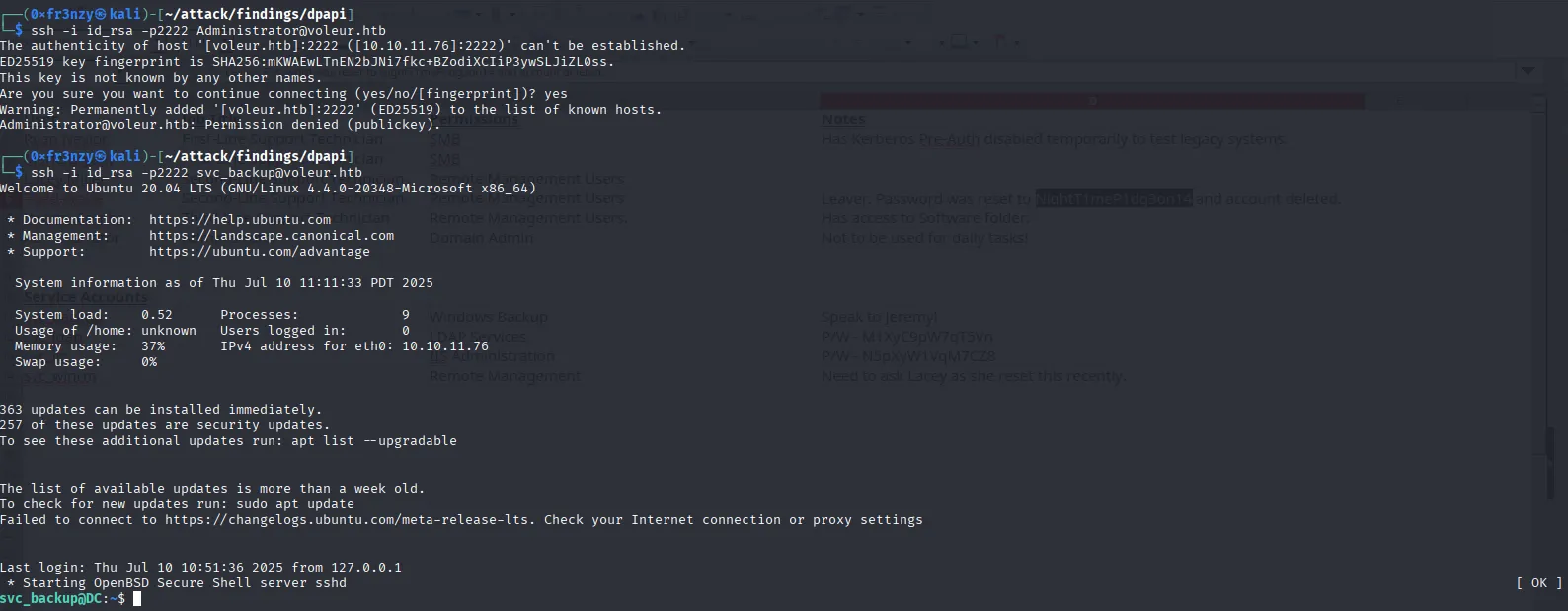Open the landscape.canonical.com management link
This screenshot has height=611, width=1568.
[272, 236]
